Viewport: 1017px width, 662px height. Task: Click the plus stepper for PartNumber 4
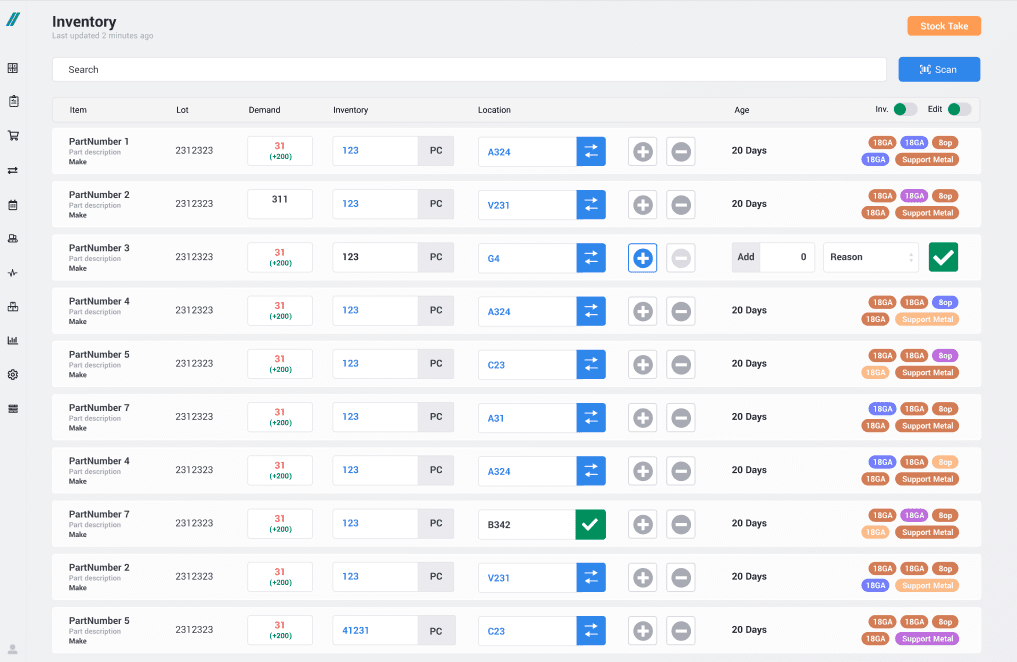click(x=642, y=310)
